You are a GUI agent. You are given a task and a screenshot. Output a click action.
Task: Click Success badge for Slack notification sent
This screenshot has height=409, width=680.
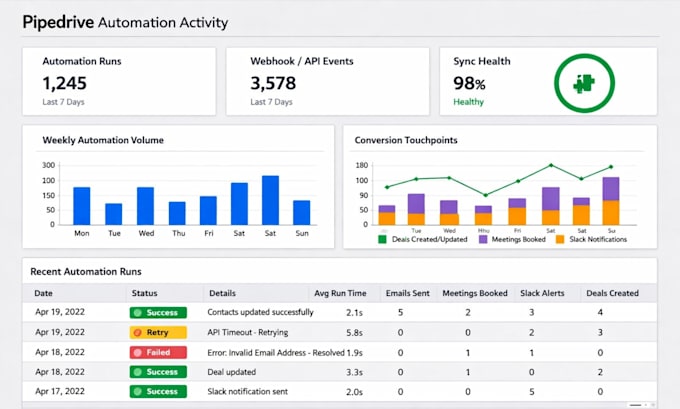pyautogui.click(x=158, y=391)
